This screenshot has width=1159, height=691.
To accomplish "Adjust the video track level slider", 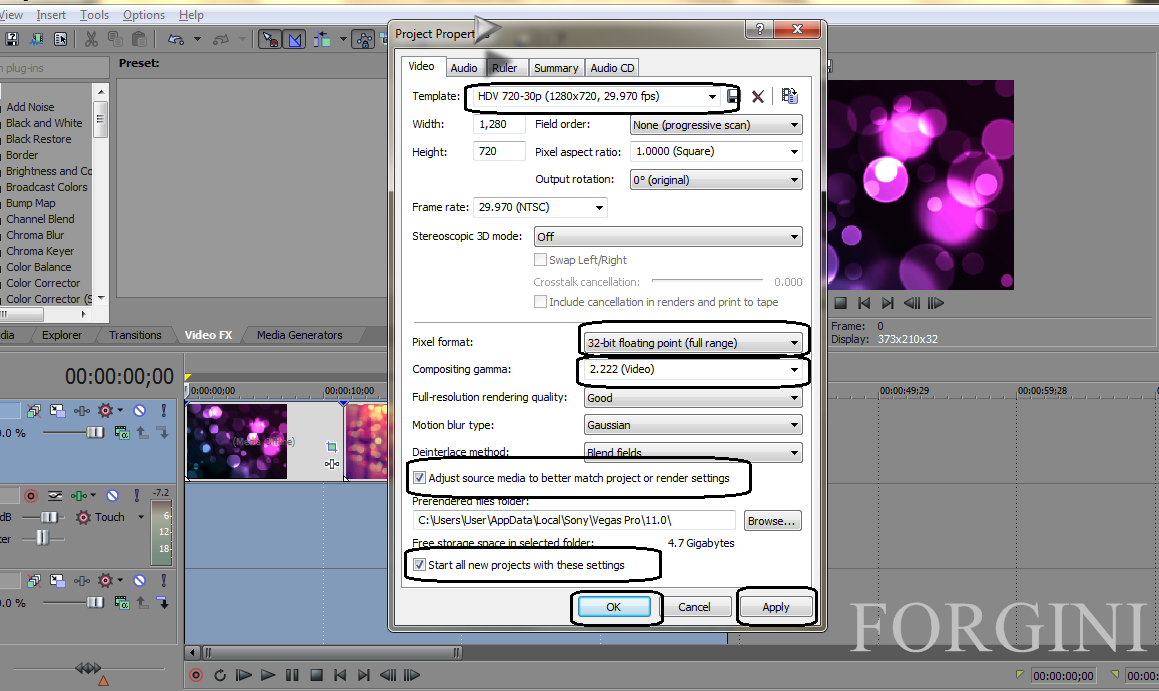I will click(94, 432).
